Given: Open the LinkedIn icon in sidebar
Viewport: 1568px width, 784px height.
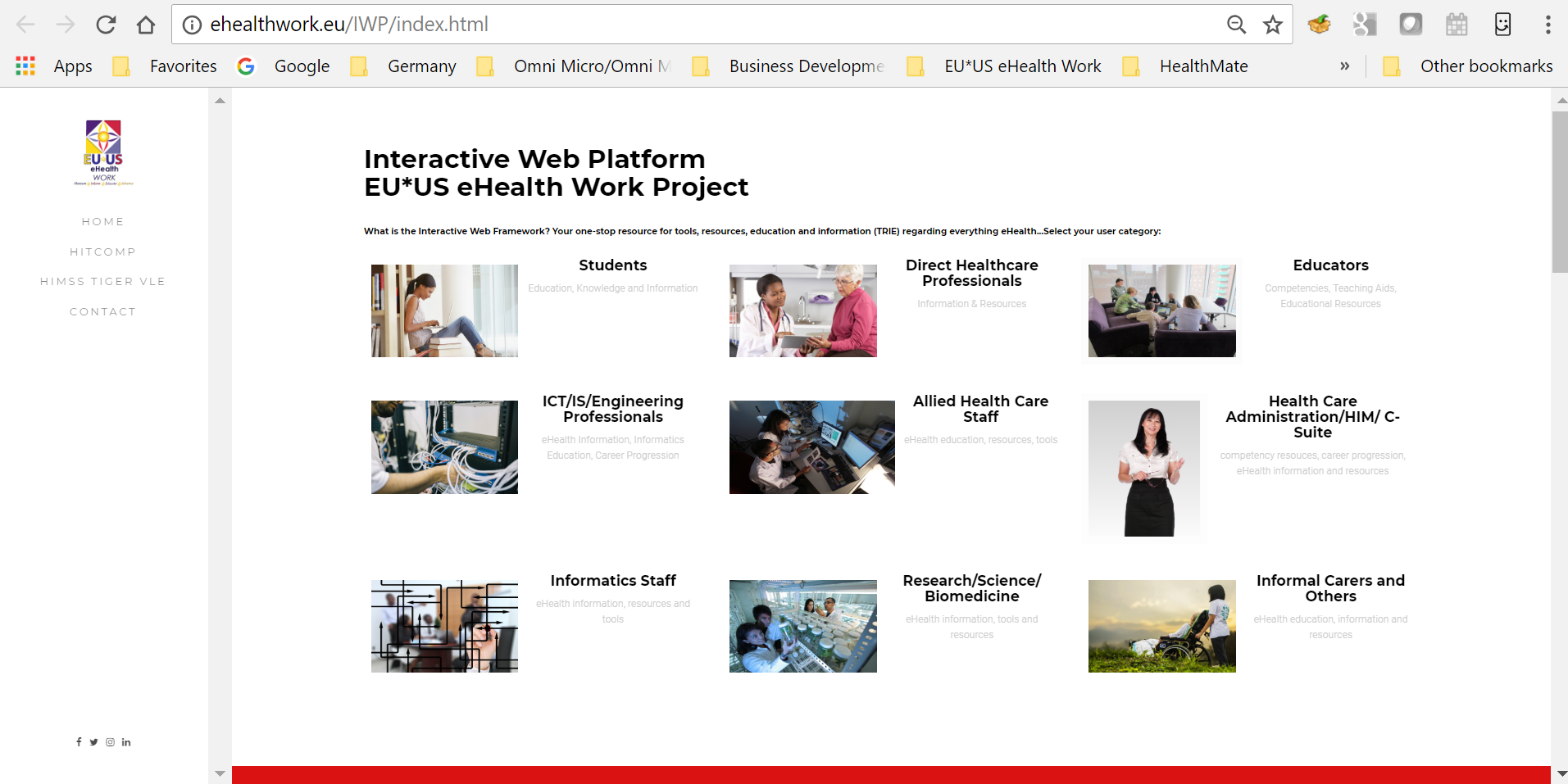Looking at the screenshot, I should tap(126, 742).
